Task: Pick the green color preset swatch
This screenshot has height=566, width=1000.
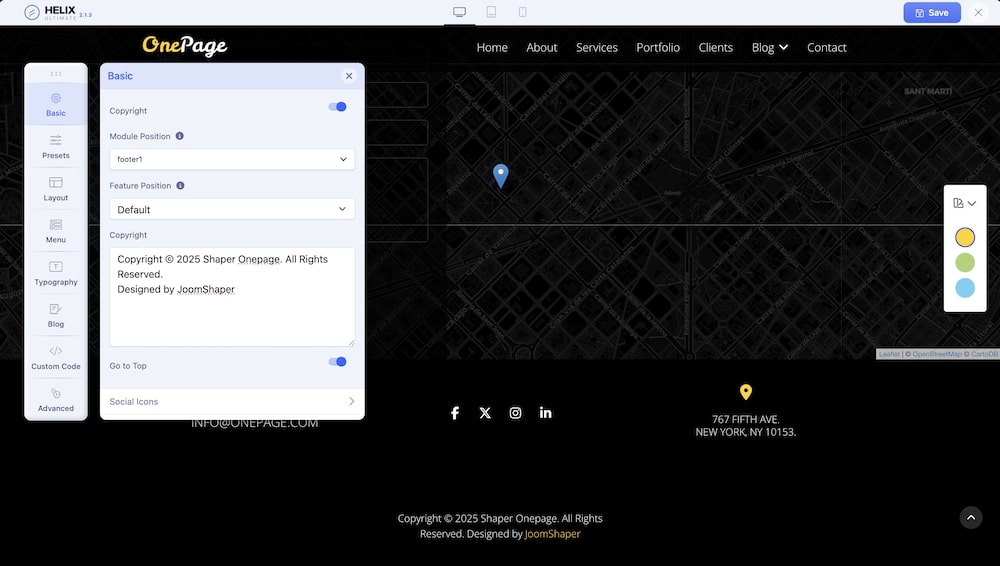Action: tap(965, 263)
